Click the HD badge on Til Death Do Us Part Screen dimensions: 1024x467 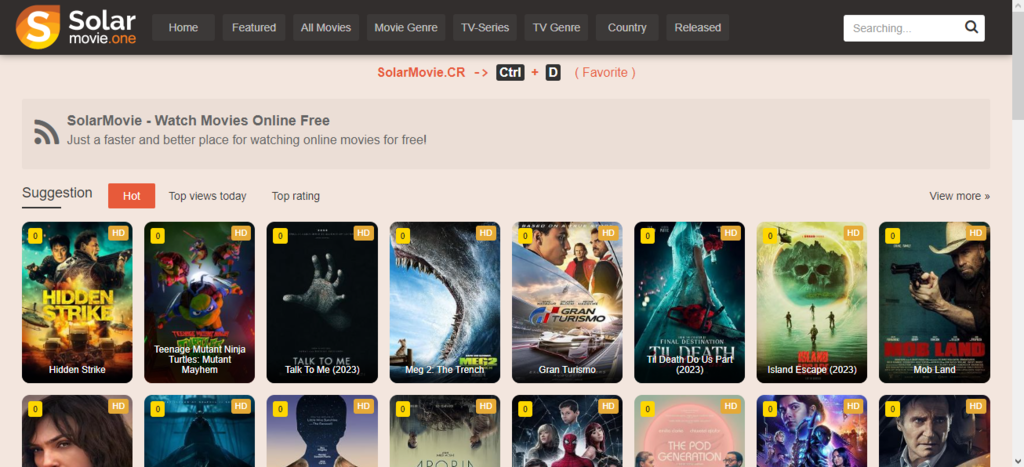click(x=731, y=233)
